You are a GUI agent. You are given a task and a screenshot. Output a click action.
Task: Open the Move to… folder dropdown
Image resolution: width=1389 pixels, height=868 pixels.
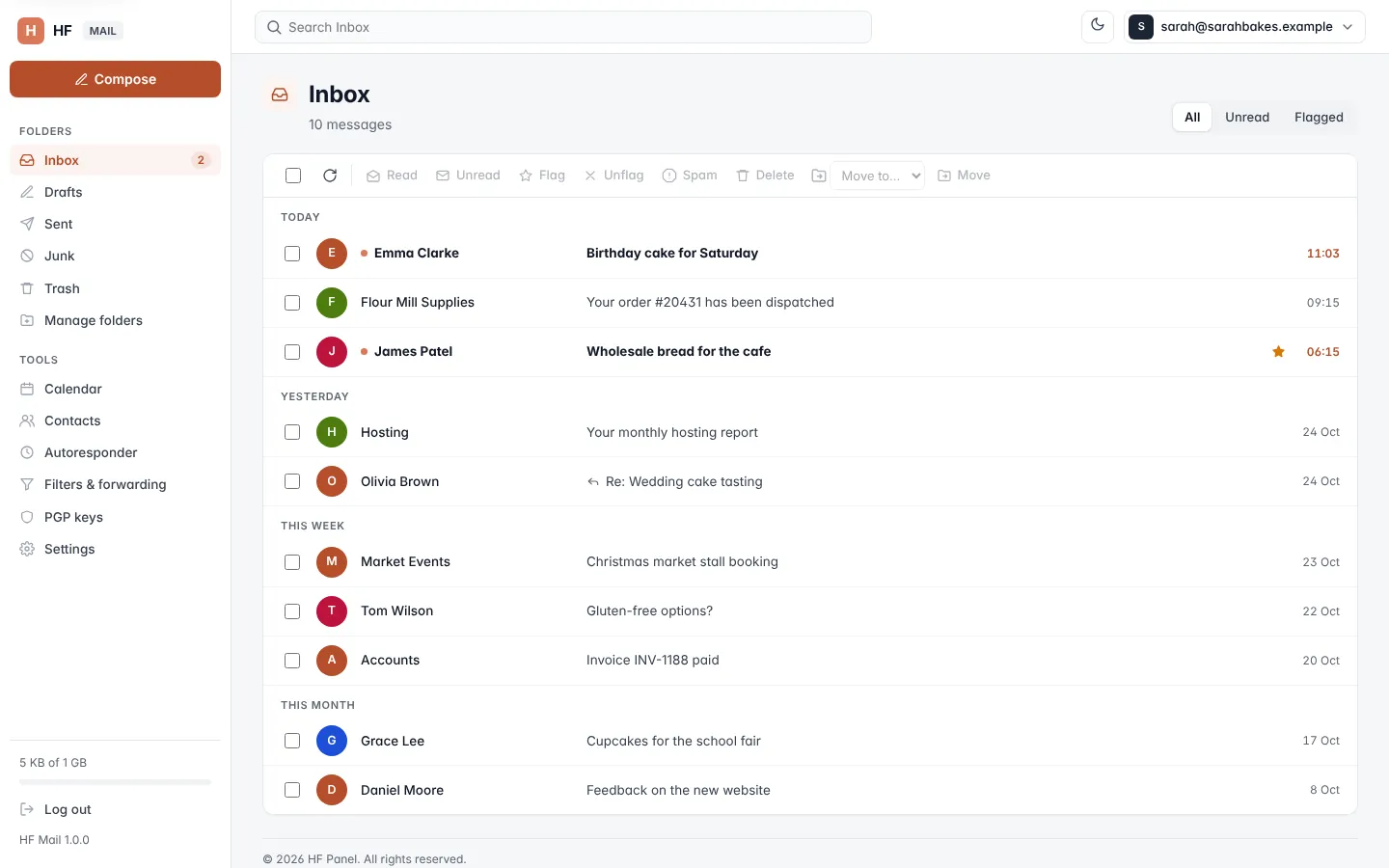[x=878, y=176]
